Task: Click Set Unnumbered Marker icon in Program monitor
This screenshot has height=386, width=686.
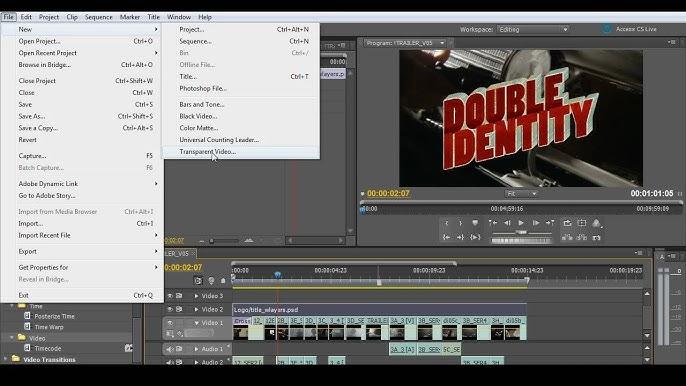Action: 475,223
